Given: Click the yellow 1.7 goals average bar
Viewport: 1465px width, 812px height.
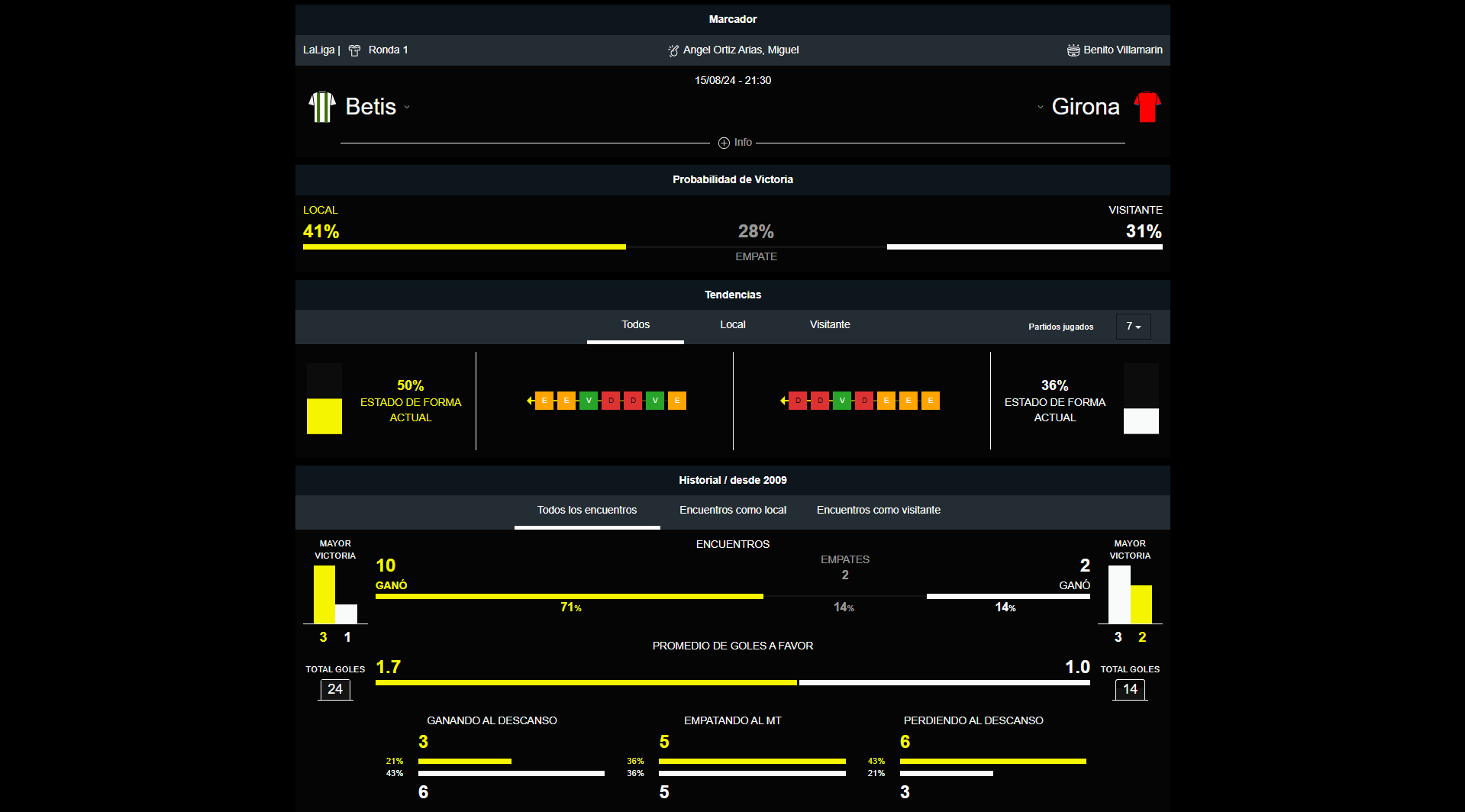Looking at the screenshot, I should click(586, 683).
